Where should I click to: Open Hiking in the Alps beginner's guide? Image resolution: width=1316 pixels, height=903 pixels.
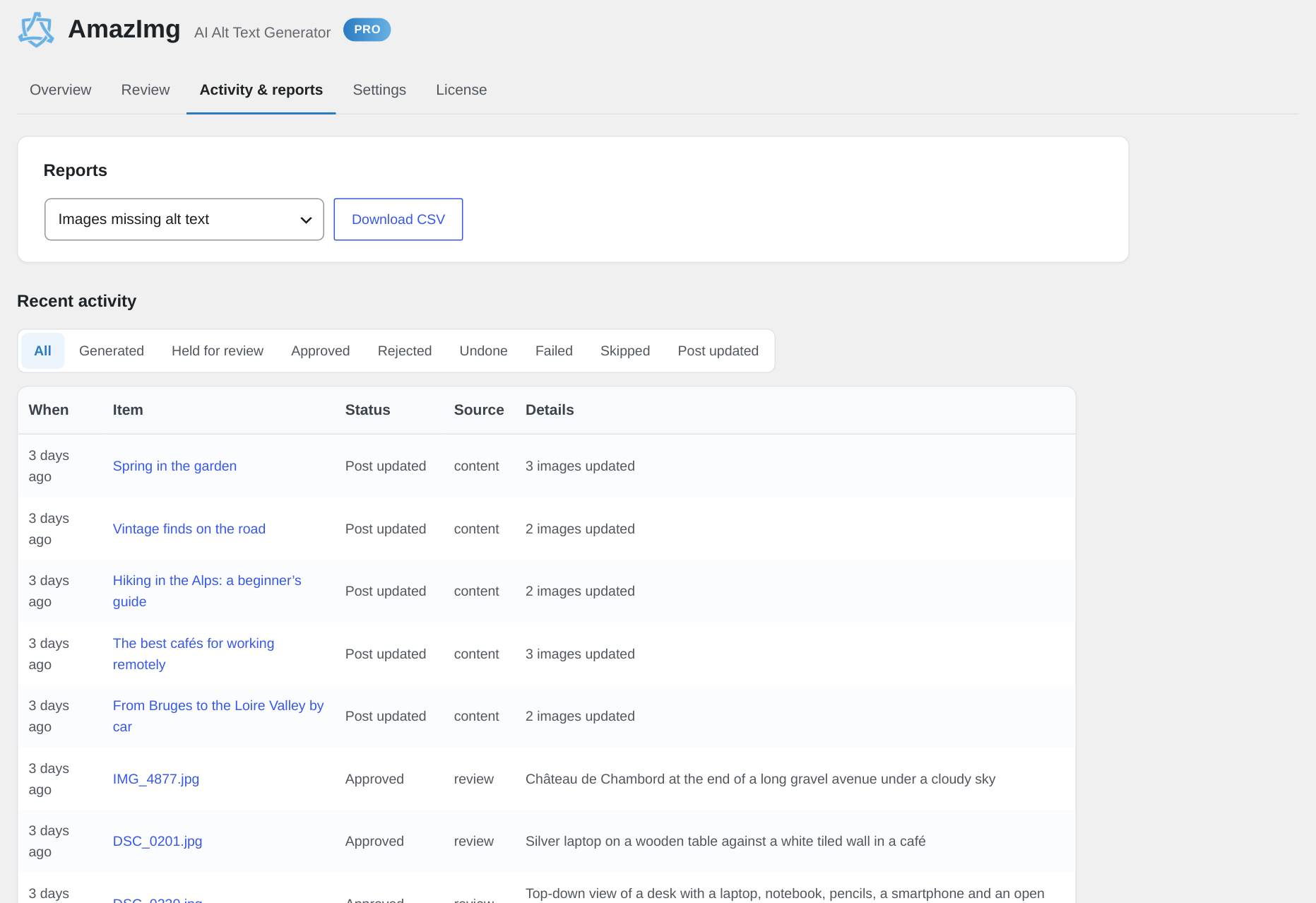[207, 591]
